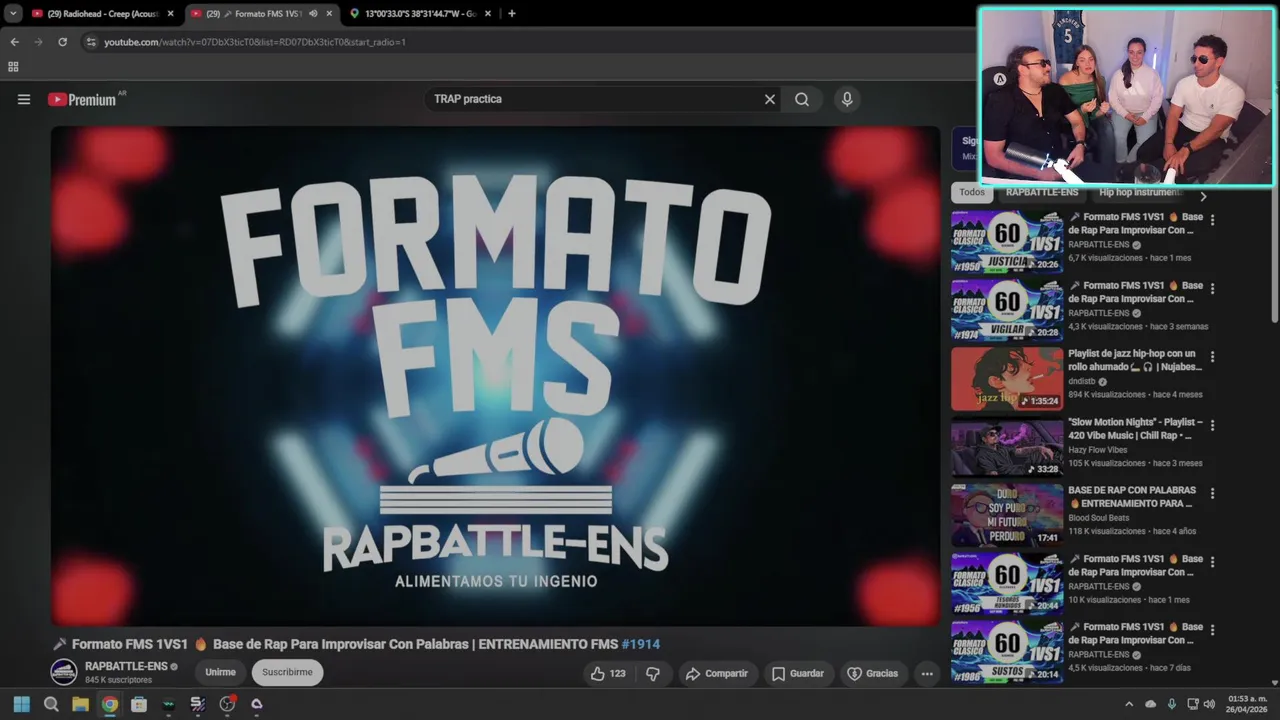This screenshot has width=1280, height=720.
Task: Open the jazz hip-hop playlist thumbnail
Action: point(1007,379)
